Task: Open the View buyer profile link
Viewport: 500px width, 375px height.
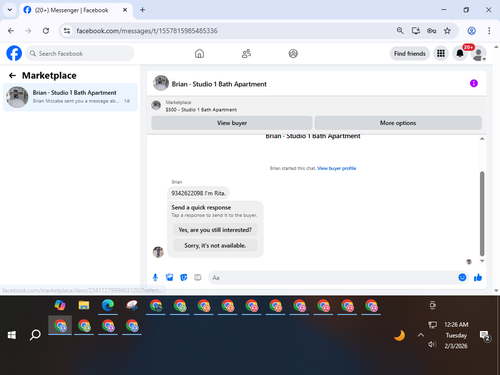Action: (337, 168)
